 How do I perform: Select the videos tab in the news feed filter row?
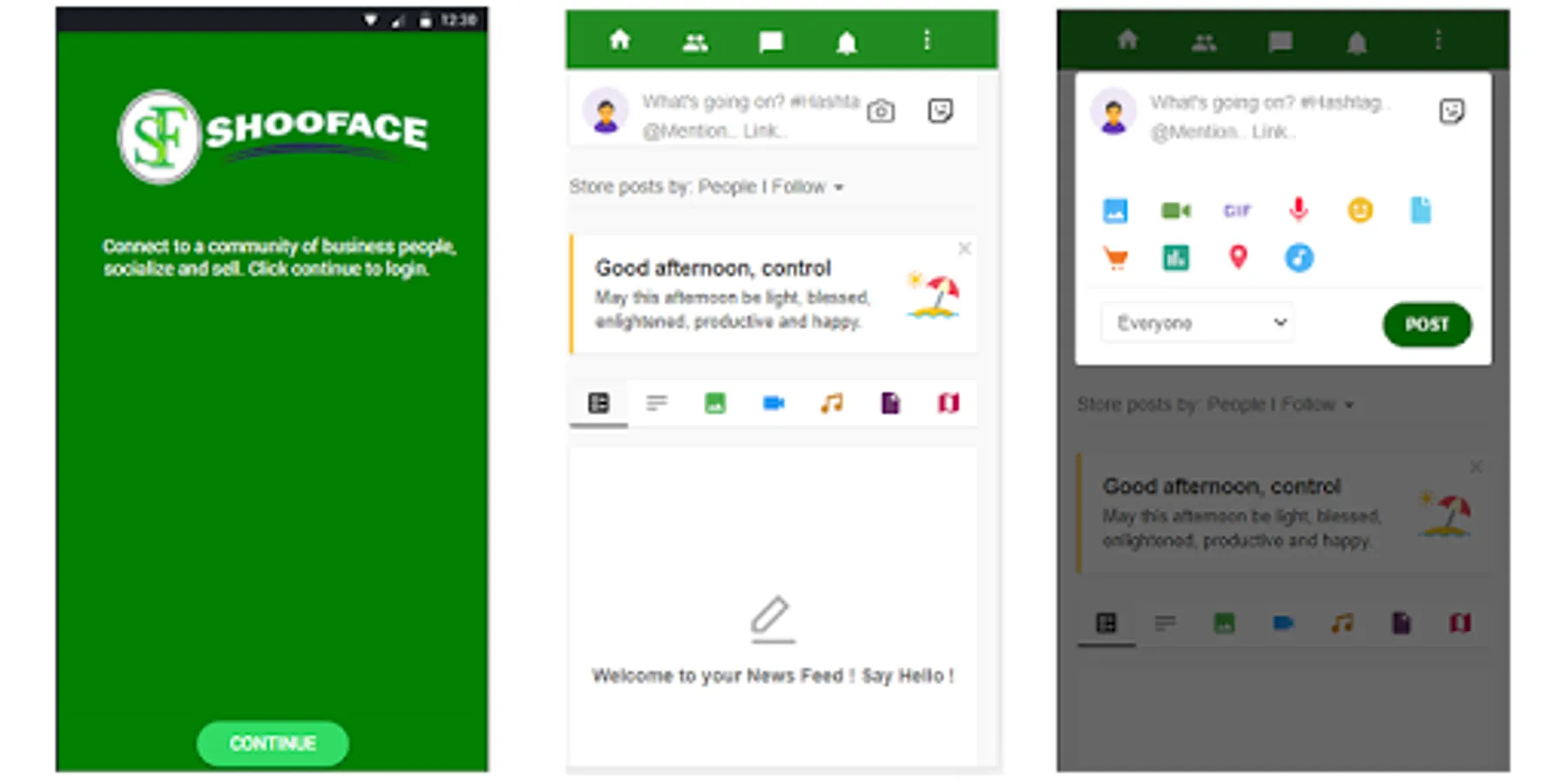tap(774, 402)
